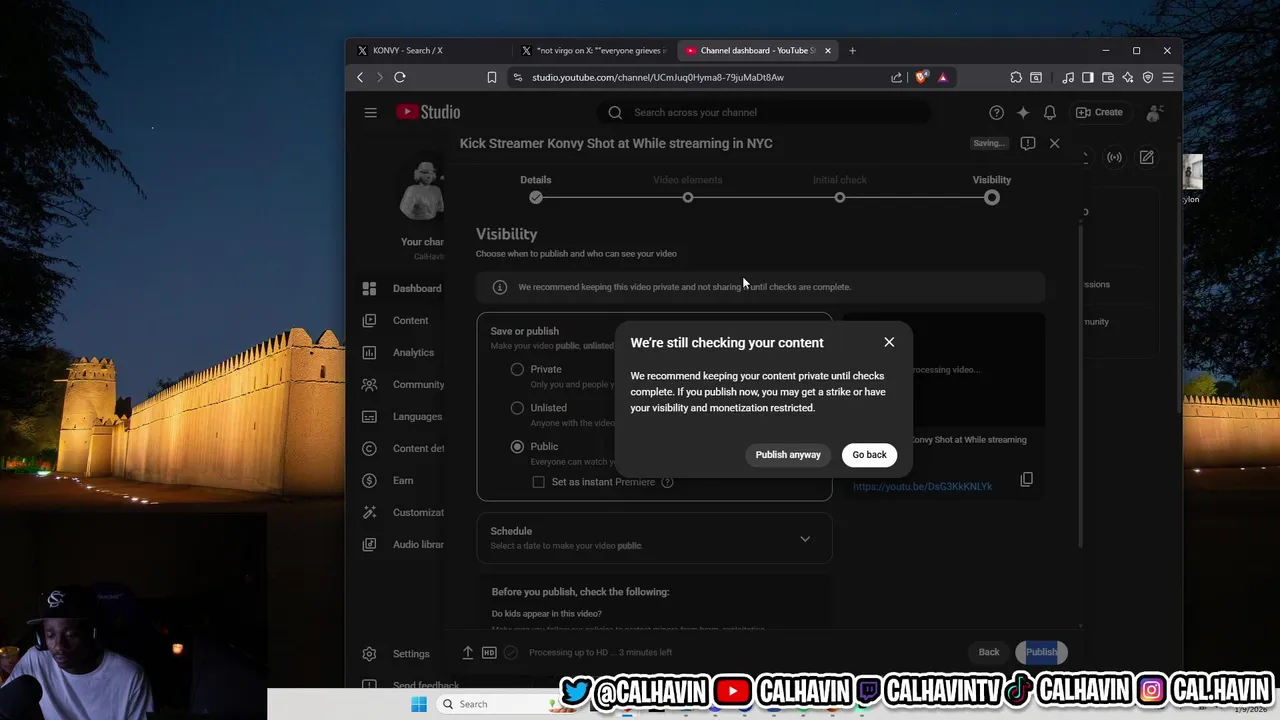Open Dashboard in the sidebar
This screenshot has height=720, width=1280.
tap(404, 288)
